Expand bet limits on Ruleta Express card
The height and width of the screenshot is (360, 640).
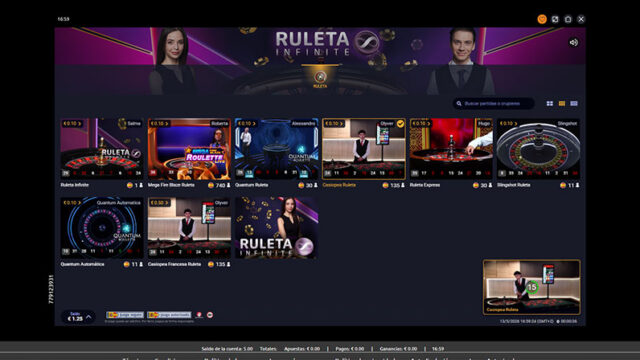tap(421, 123)
